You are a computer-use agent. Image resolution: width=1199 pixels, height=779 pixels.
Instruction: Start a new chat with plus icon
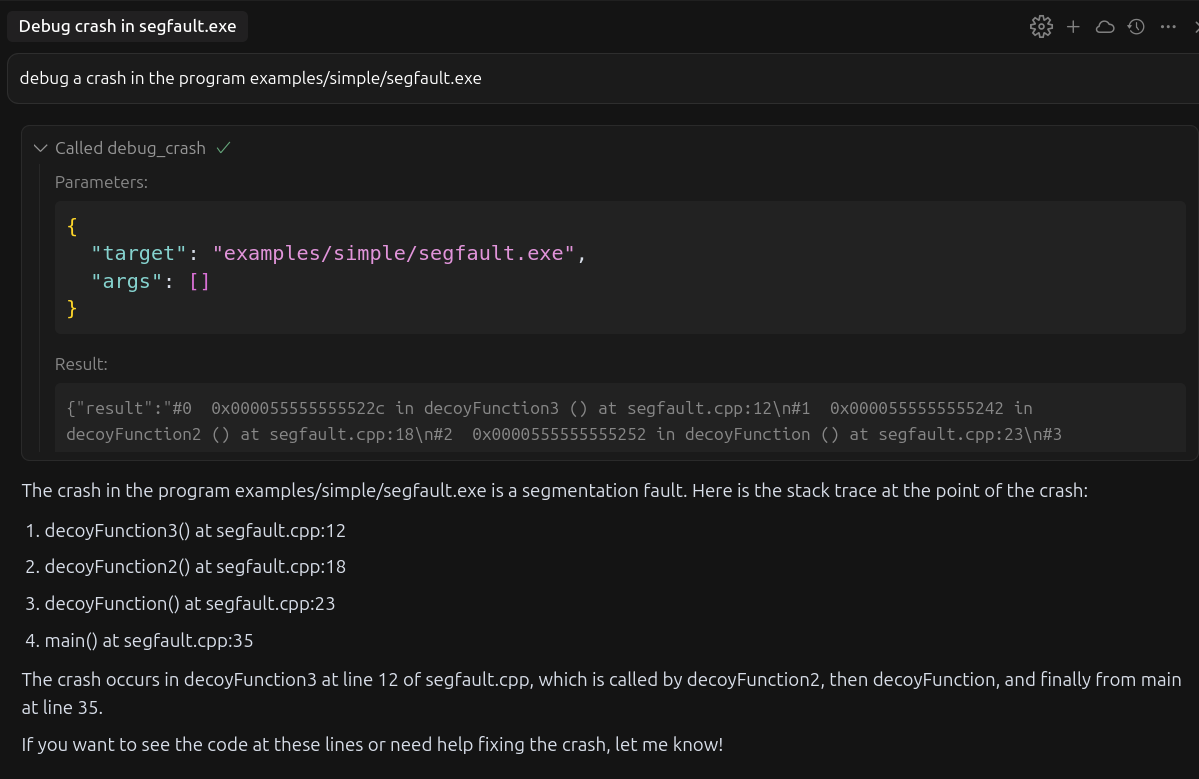[x=1073, y=27]
